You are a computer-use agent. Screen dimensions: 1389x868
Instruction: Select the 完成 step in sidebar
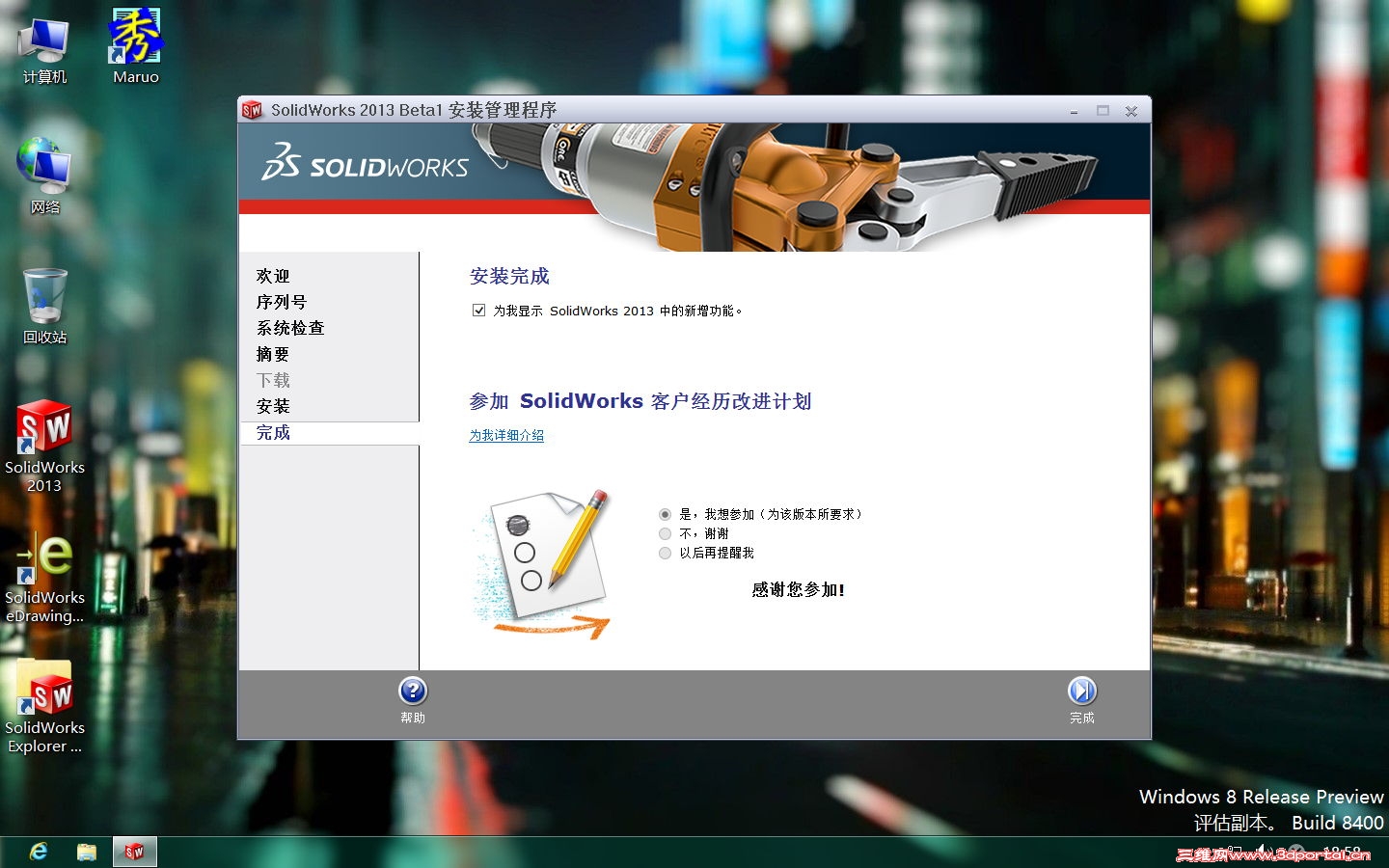click(x=273, y=432)
